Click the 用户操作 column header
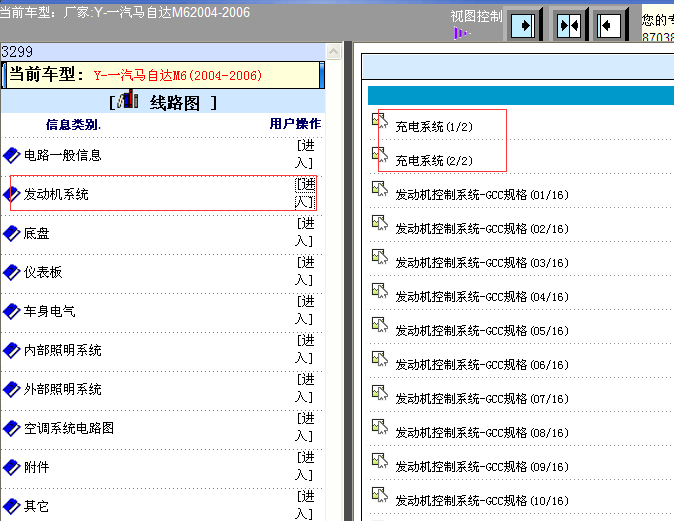 [x=295, y=124]
